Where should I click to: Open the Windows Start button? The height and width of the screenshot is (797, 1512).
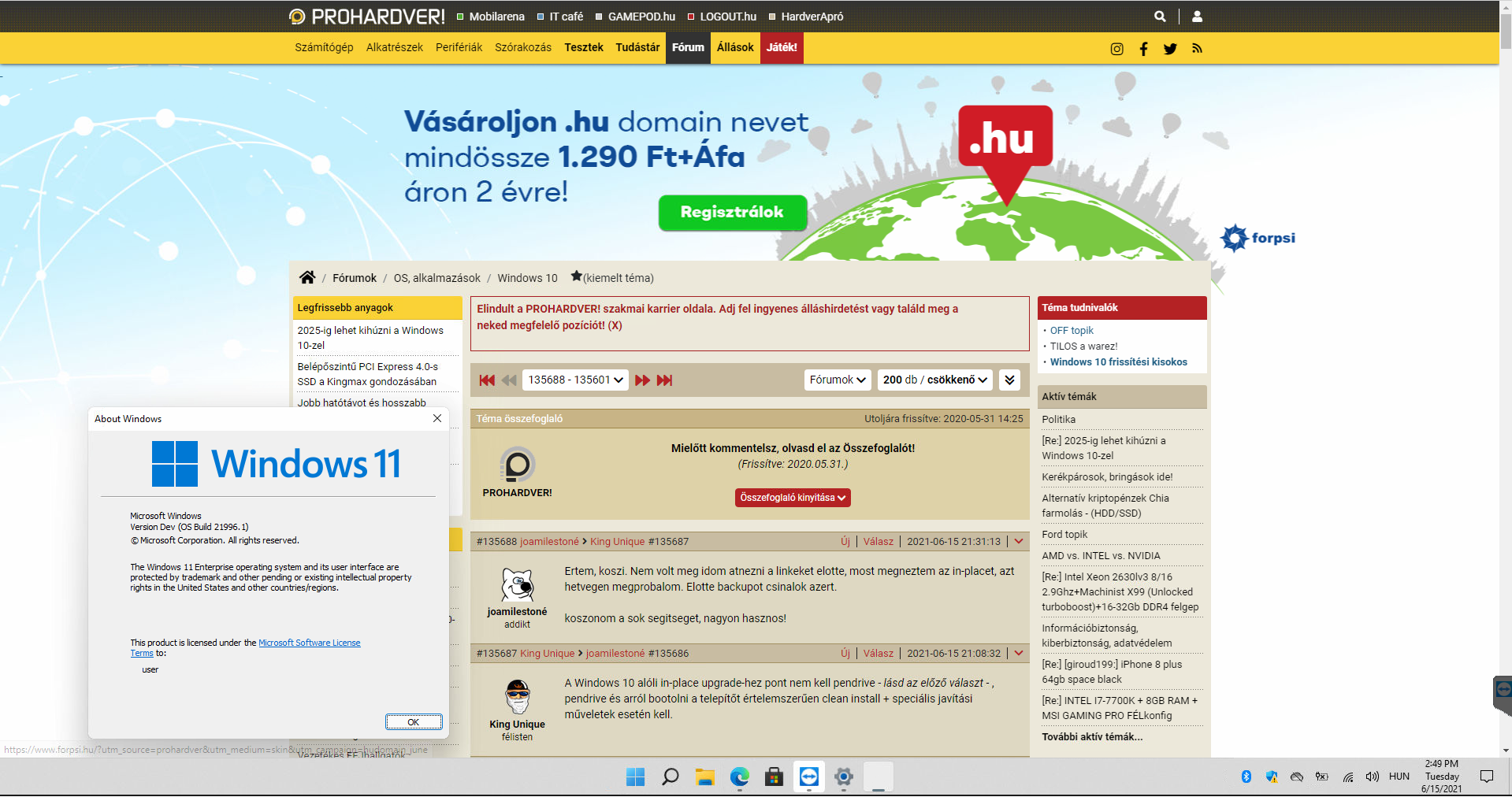636,777
